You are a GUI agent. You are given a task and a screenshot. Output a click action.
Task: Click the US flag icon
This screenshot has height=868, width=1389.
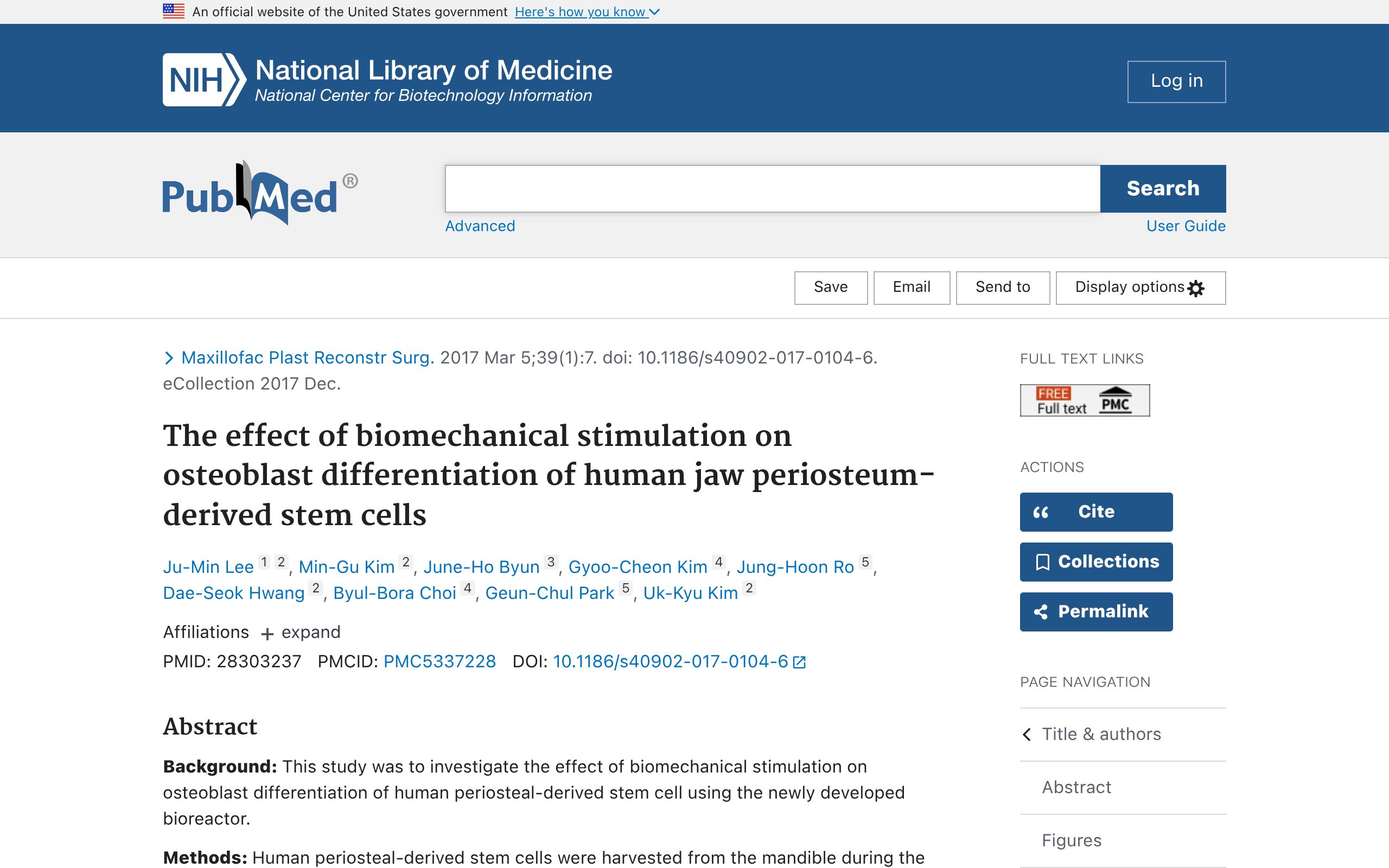click(173, 11)
